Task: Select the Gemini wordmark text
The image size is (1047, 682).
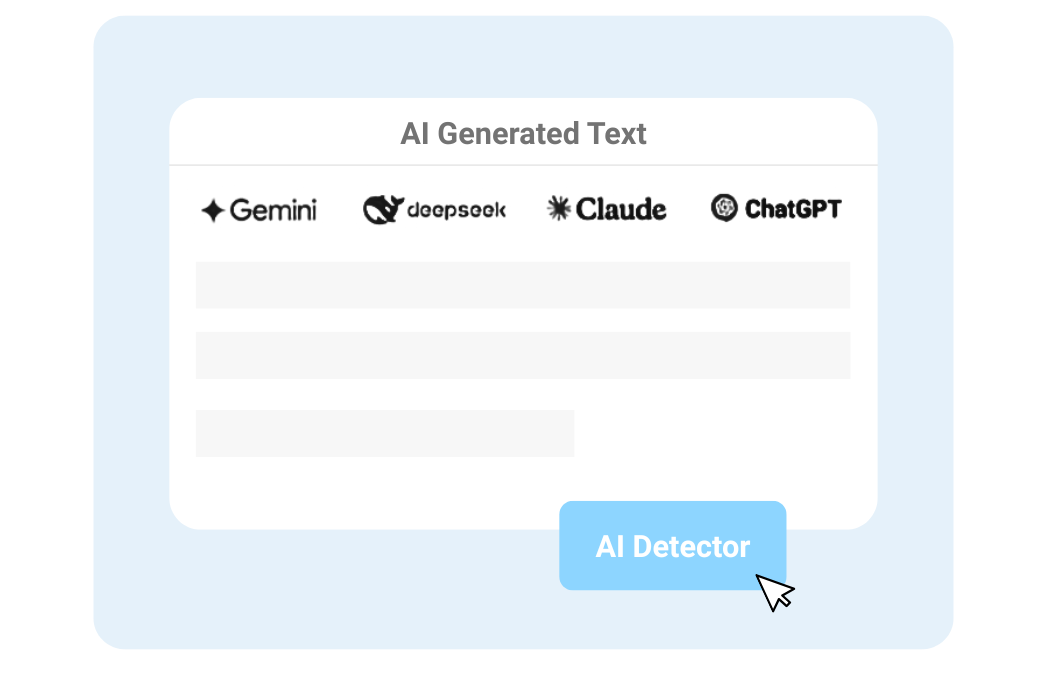Action: pyautogui.click(x=273, y=210)
